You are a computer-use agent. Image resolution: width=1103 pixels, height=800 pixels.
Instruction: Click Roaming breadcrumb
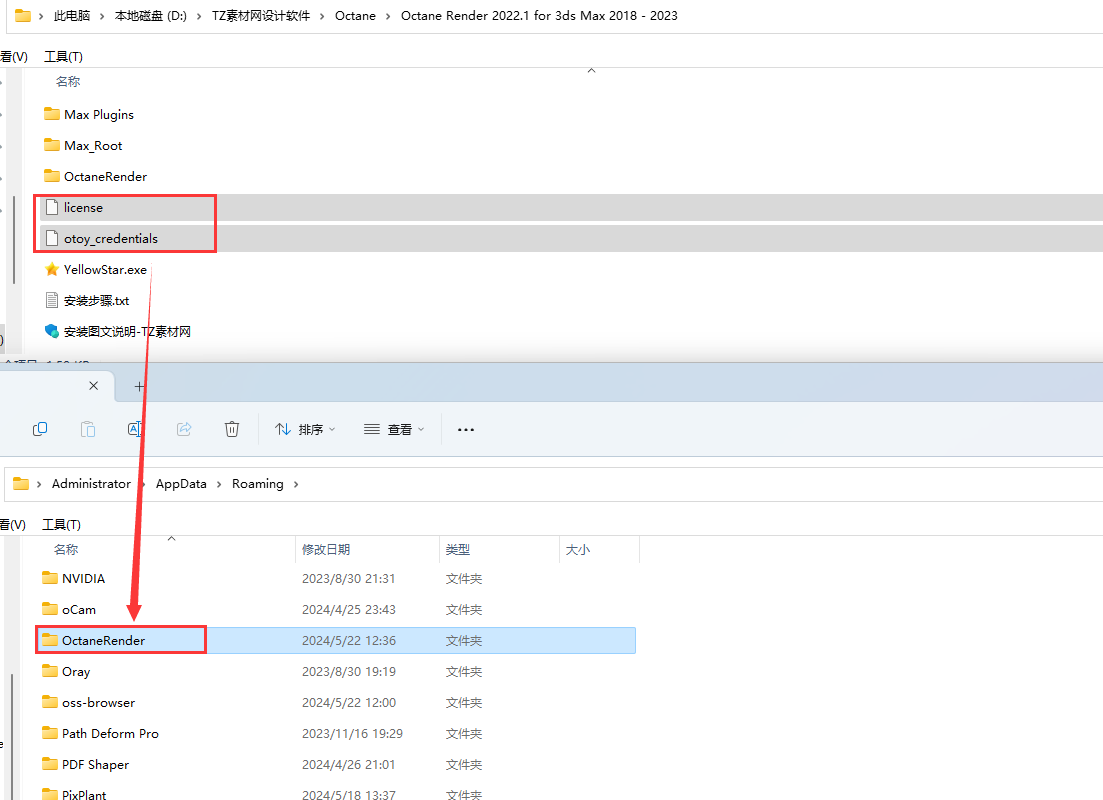click(x=257, y=484)
